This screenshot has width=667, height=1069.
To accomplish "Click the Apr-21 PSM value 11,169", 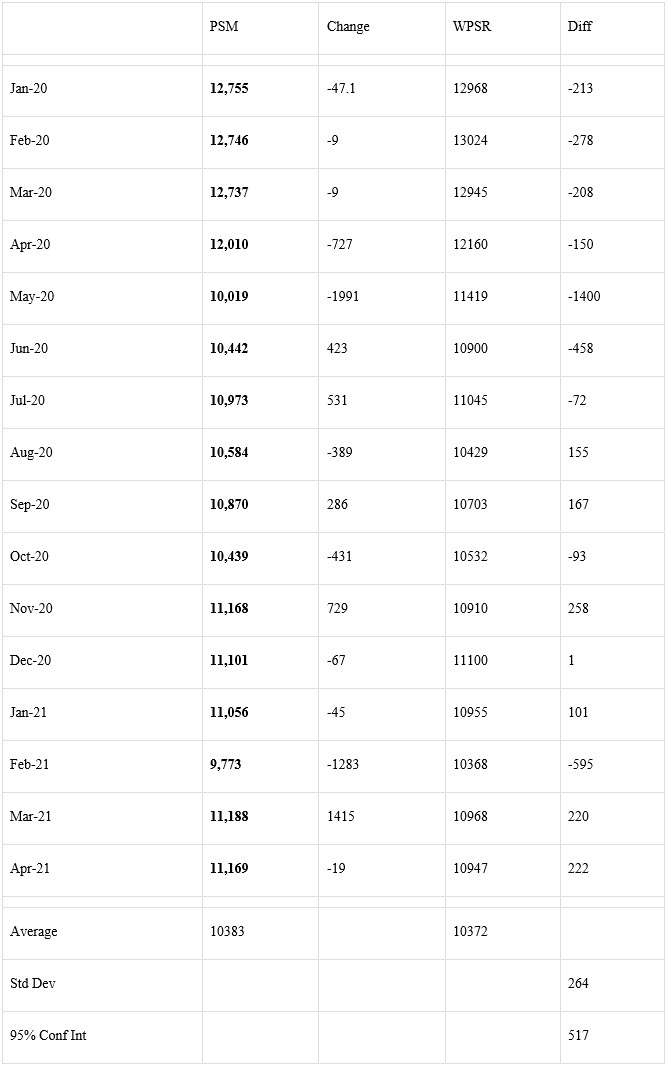I will [x=229, y=869].
